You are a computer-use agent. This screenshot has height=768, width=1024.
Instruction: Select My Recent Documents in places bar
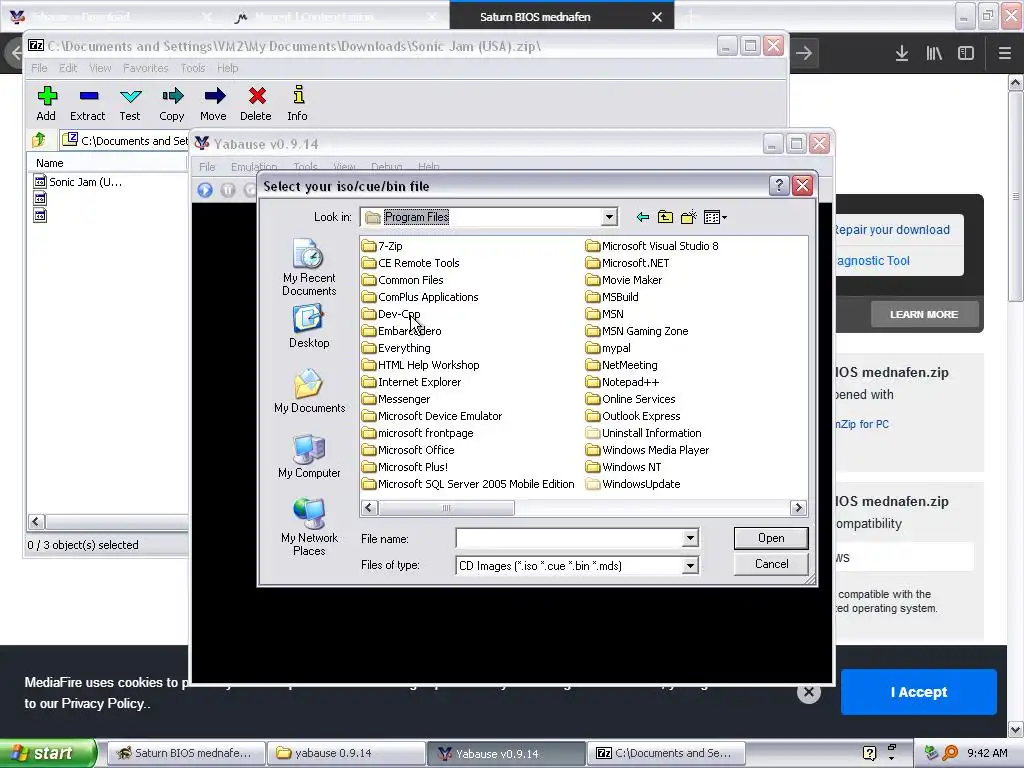309,267
